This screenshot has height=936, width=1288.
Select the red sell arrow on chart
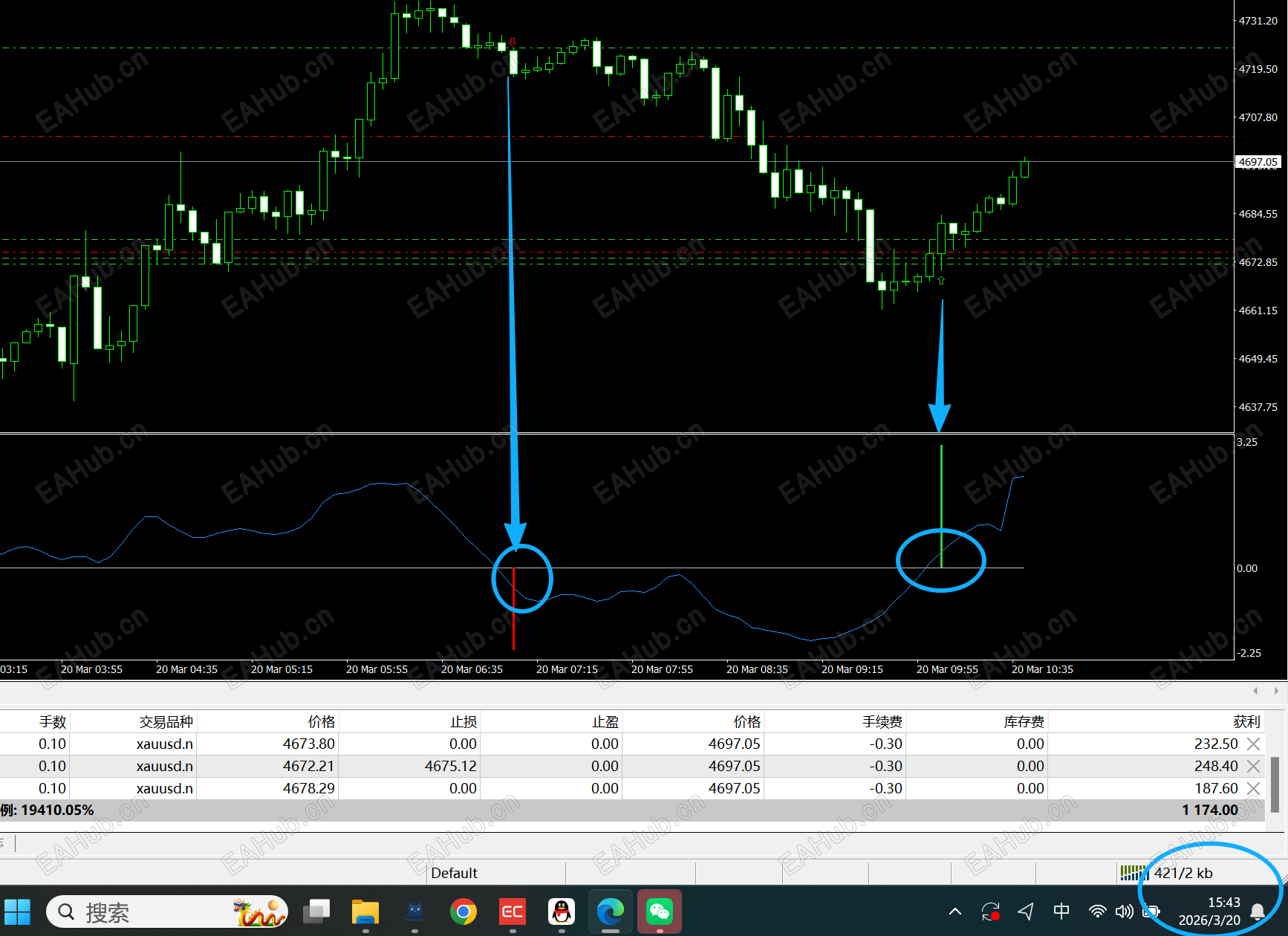[x=513, y=42]
